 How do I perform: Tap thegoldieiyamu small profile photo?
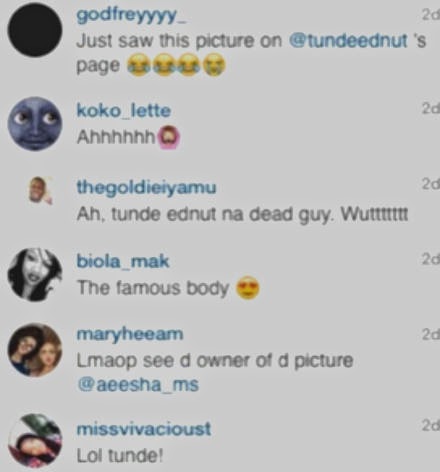tap(40, 190)
